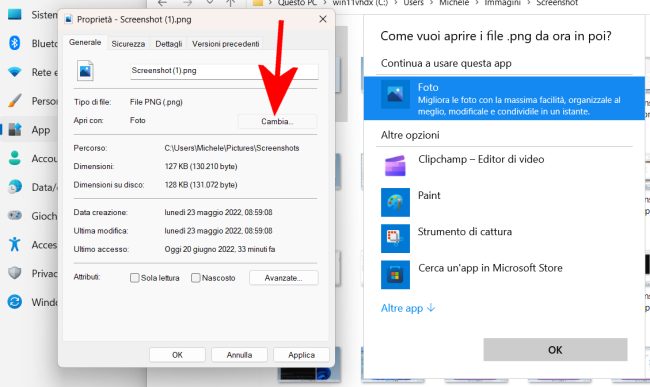Click the Foto app icon in dialog

395,94
